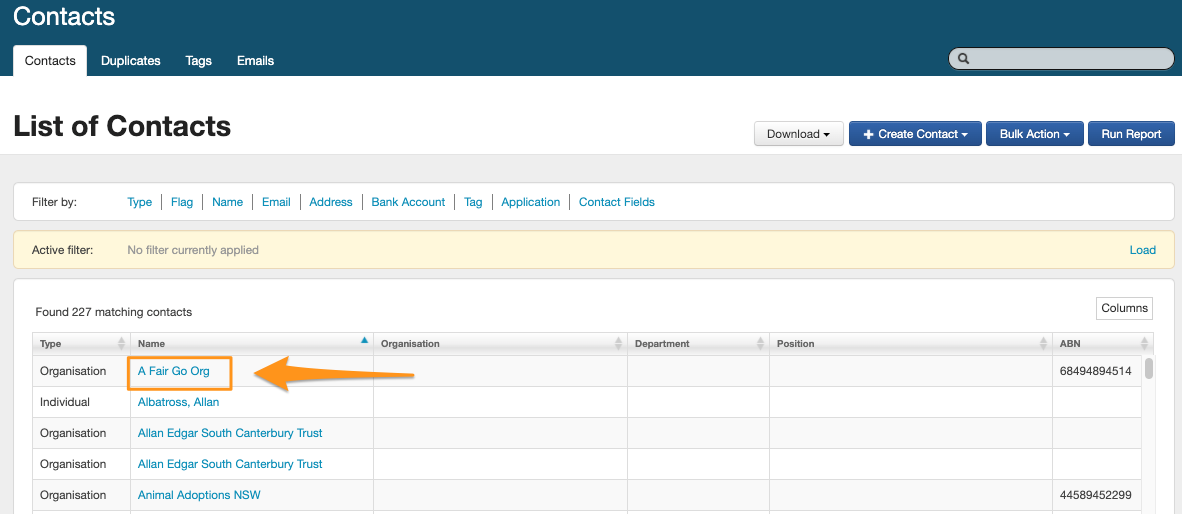Click the search magnifier icon
The image size is (1182, 514).
[964, 59]
